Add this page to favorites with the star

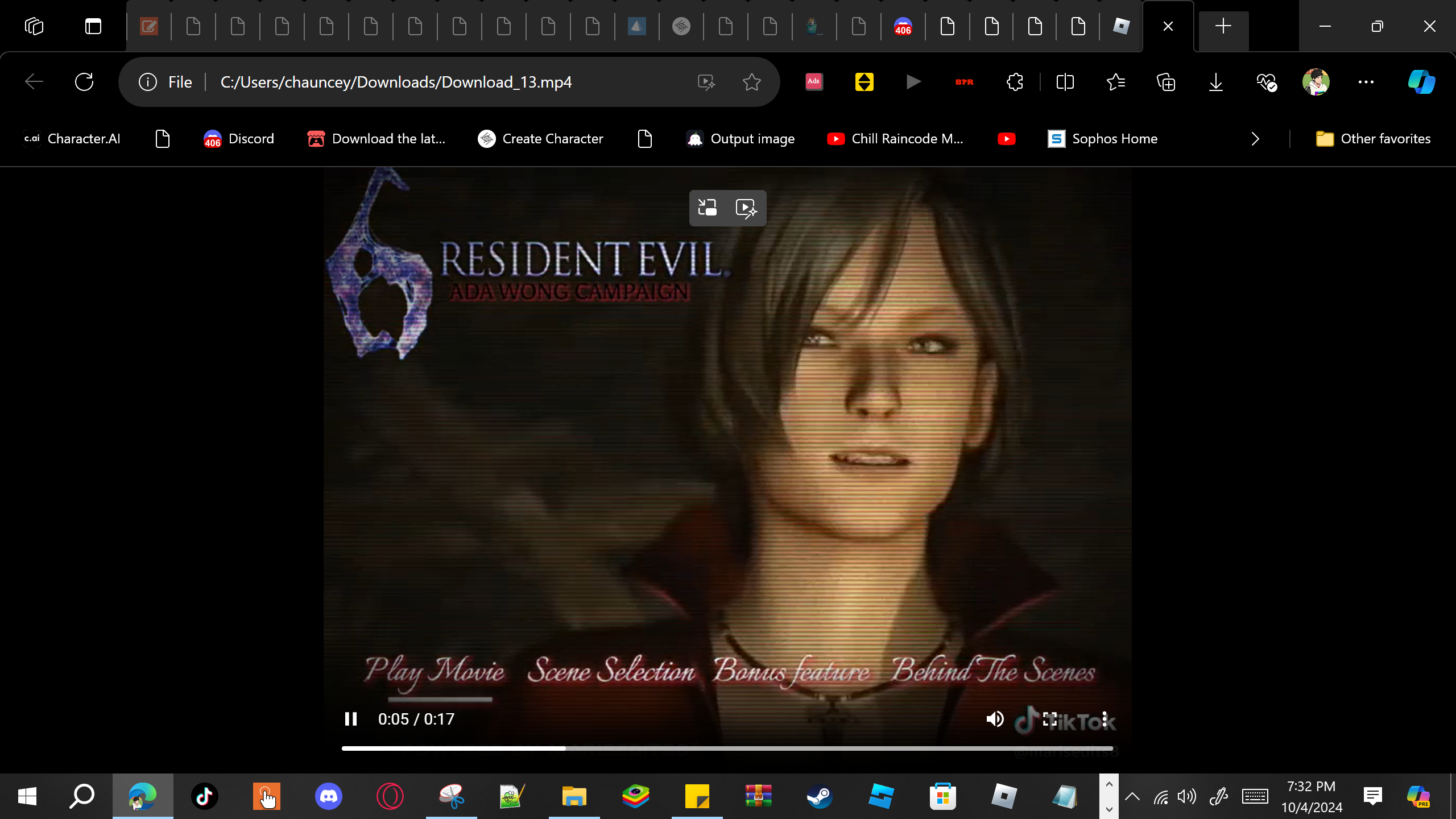pos(751,82)
